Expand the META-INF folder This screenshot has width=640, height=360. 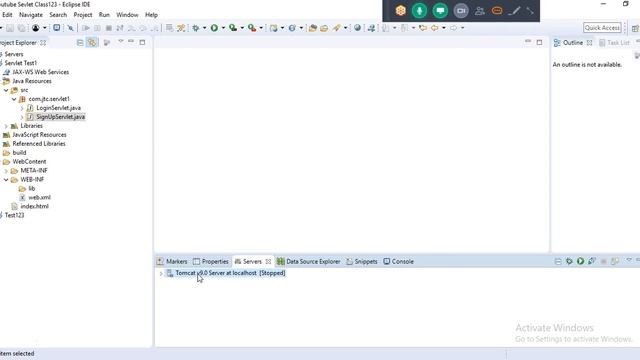click(x=6, y=171)
